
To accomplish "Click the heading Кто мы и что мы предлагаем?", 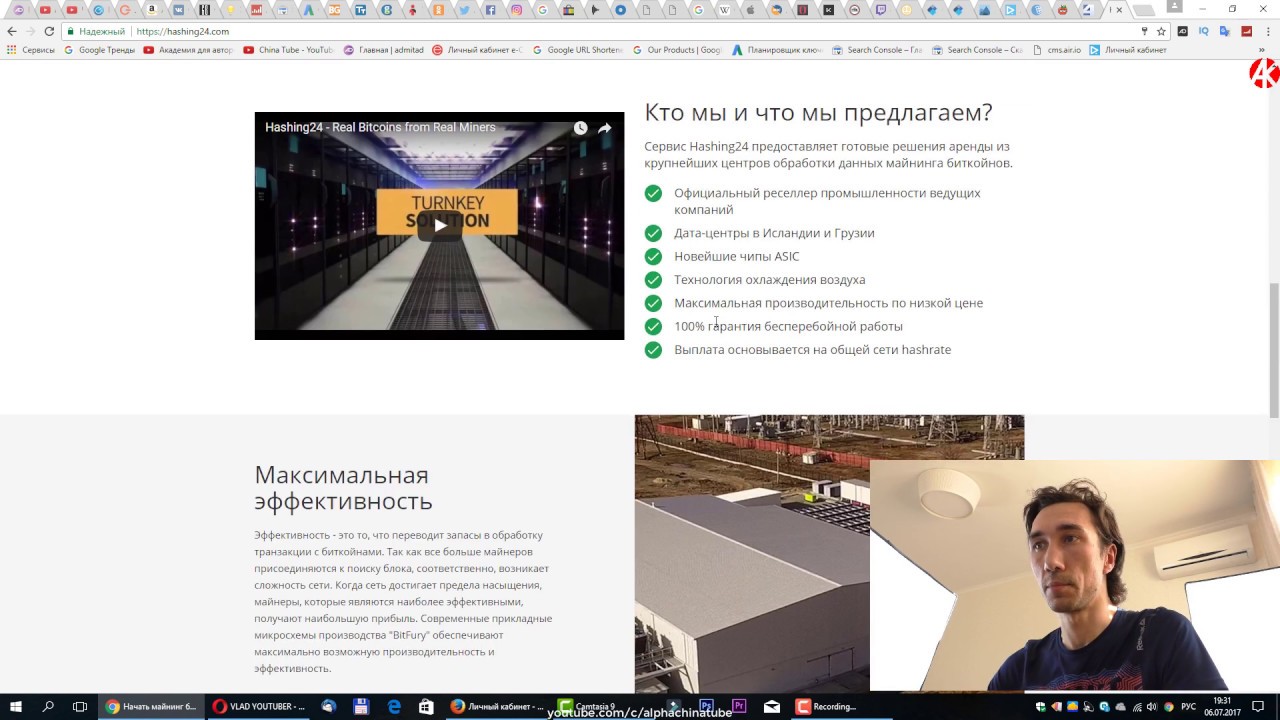I will 818,112.
